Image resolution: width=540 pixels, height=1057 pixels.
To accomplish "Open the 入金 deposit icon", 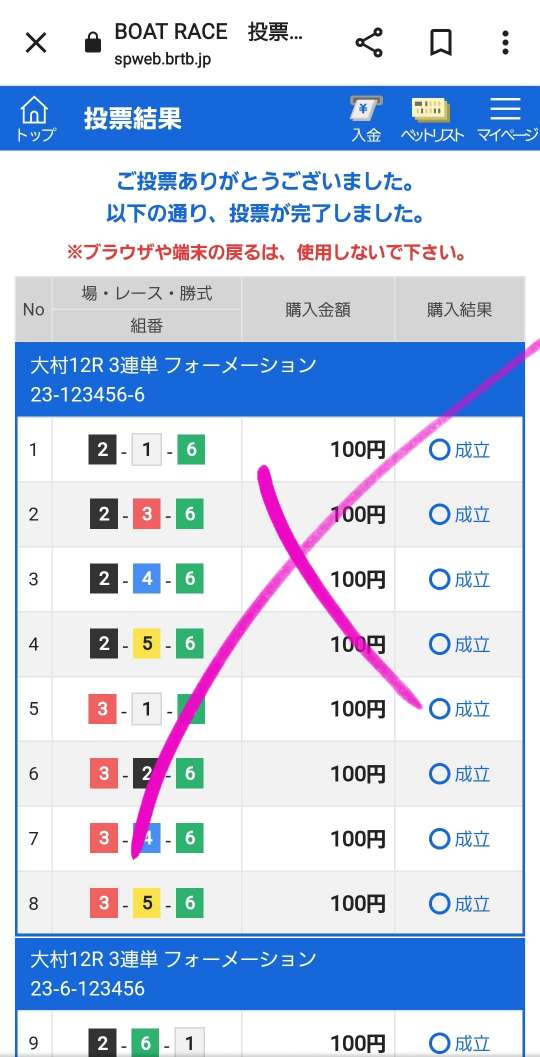I will 366,119.
